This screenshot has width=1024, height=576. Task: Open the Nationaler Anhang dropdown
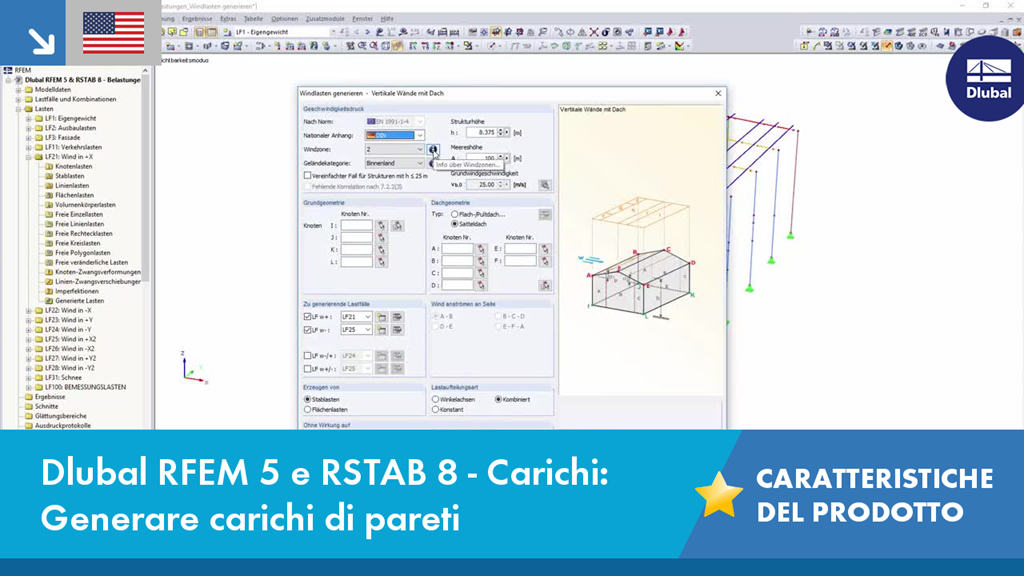click(x=420, y=135)
